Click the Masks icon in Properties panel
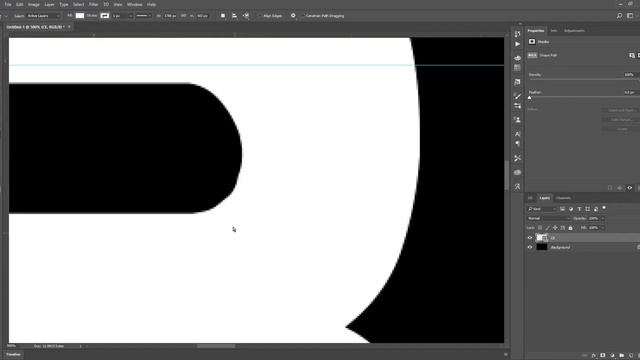The height and width of the screenshot is (360, 640). pos(532,42)
